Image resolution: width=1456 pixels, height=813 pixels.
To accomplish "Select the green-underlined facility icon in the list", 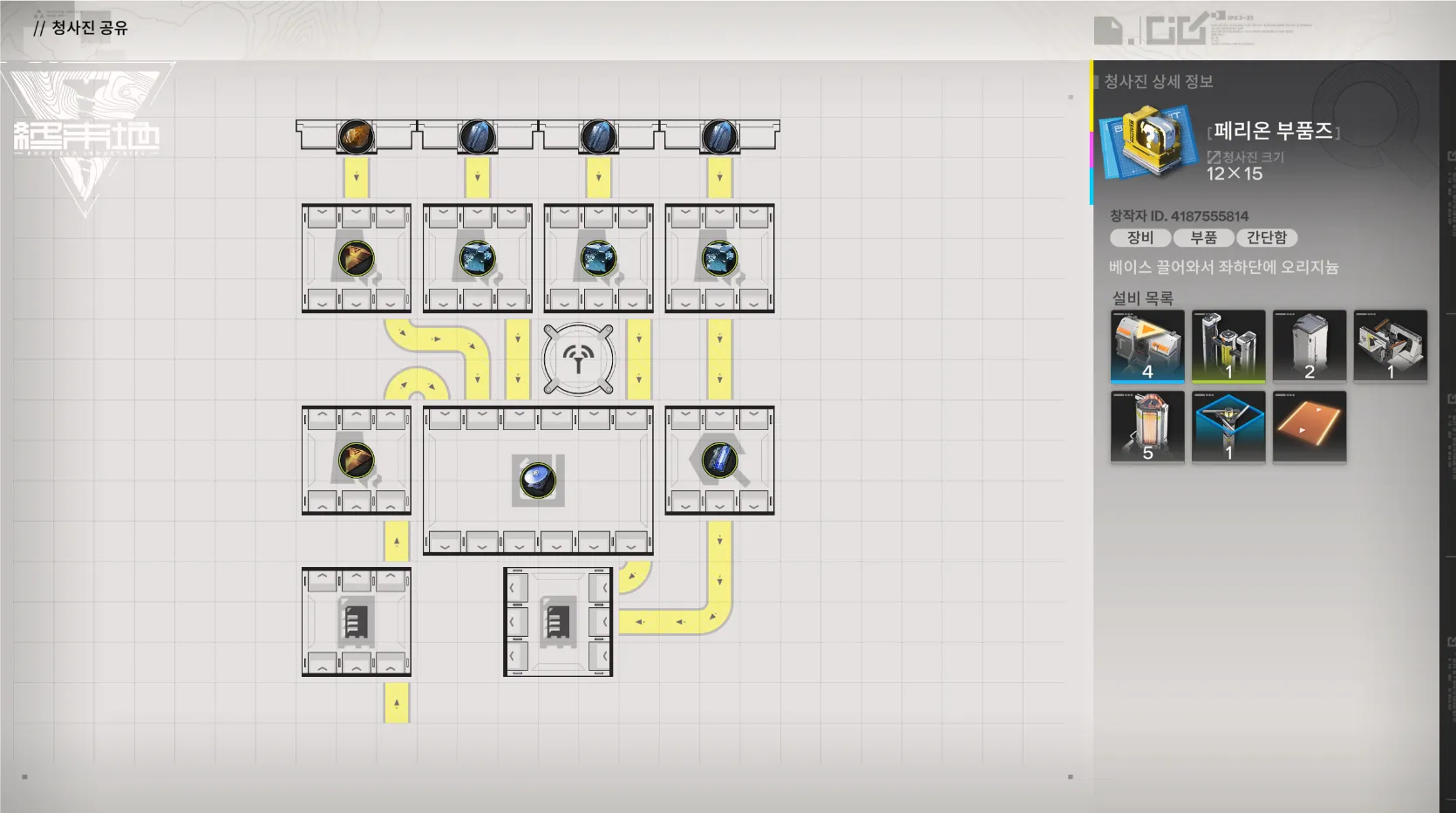I will tap(1228, 345).
